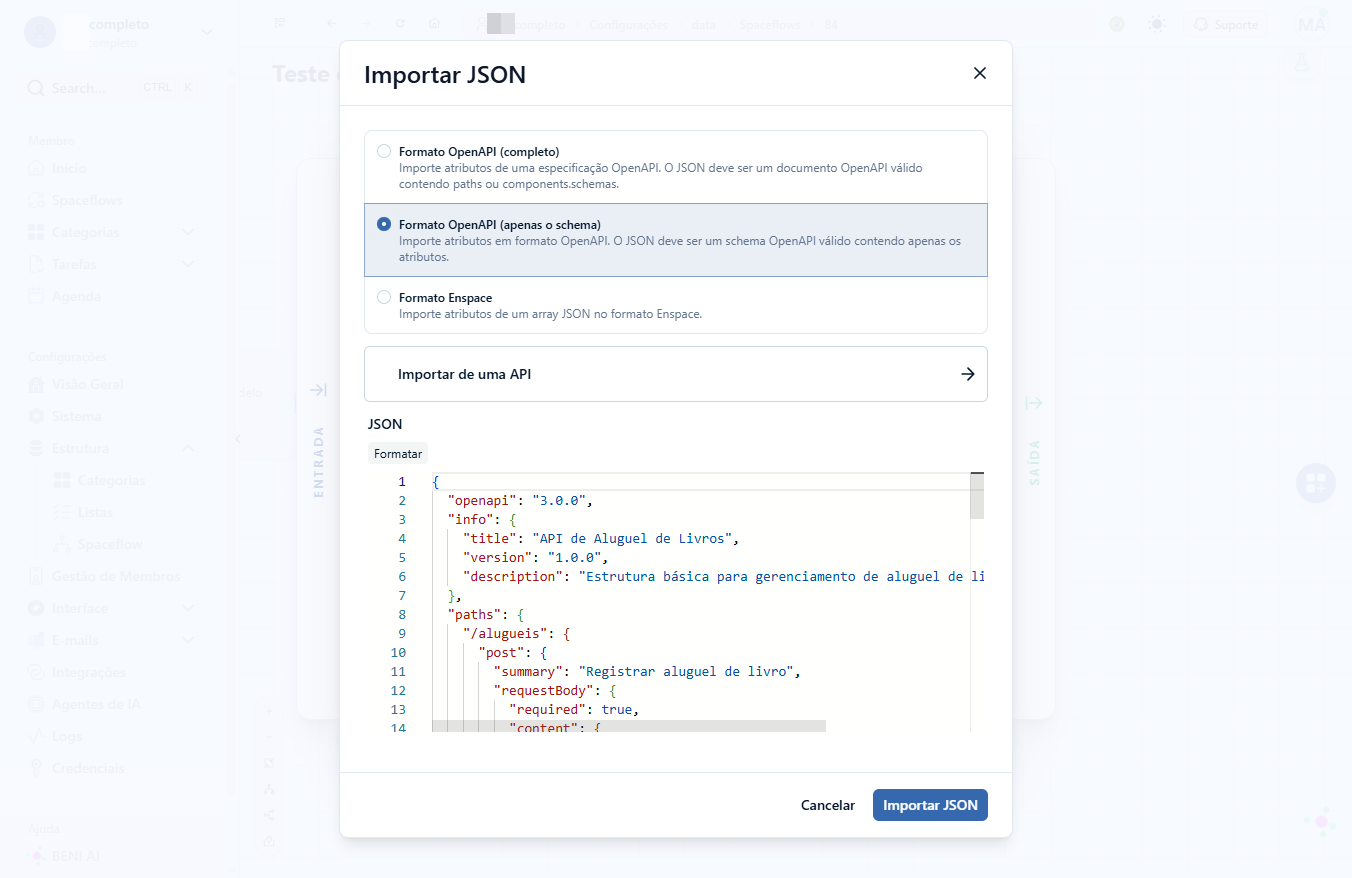Viewport: 1352px width, 878px height.
Task: Open the Importar de uma API option
Action: tap(676, 374)
